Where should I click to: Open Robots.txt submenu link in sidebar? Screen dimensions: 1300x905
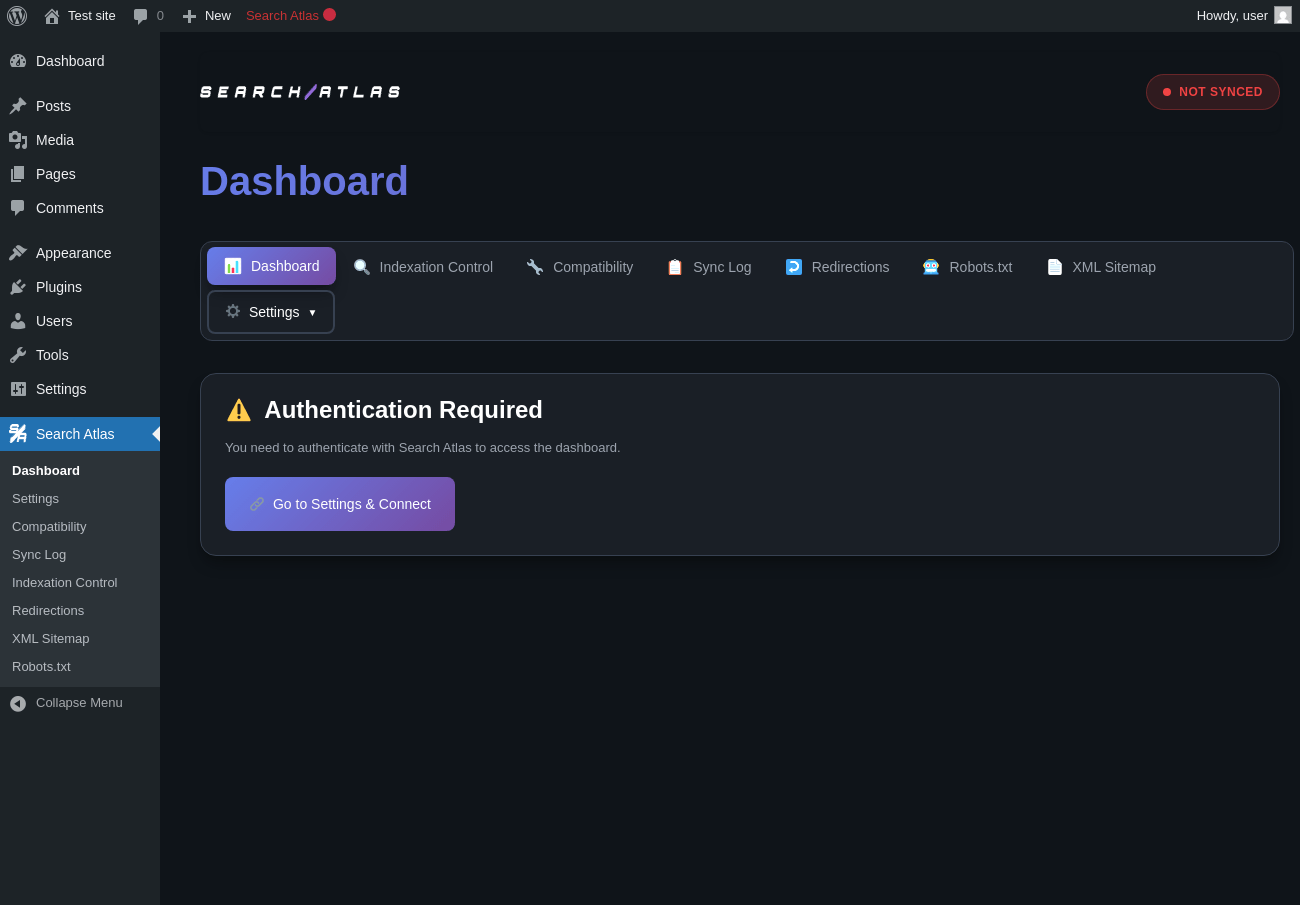coord(41,667)
